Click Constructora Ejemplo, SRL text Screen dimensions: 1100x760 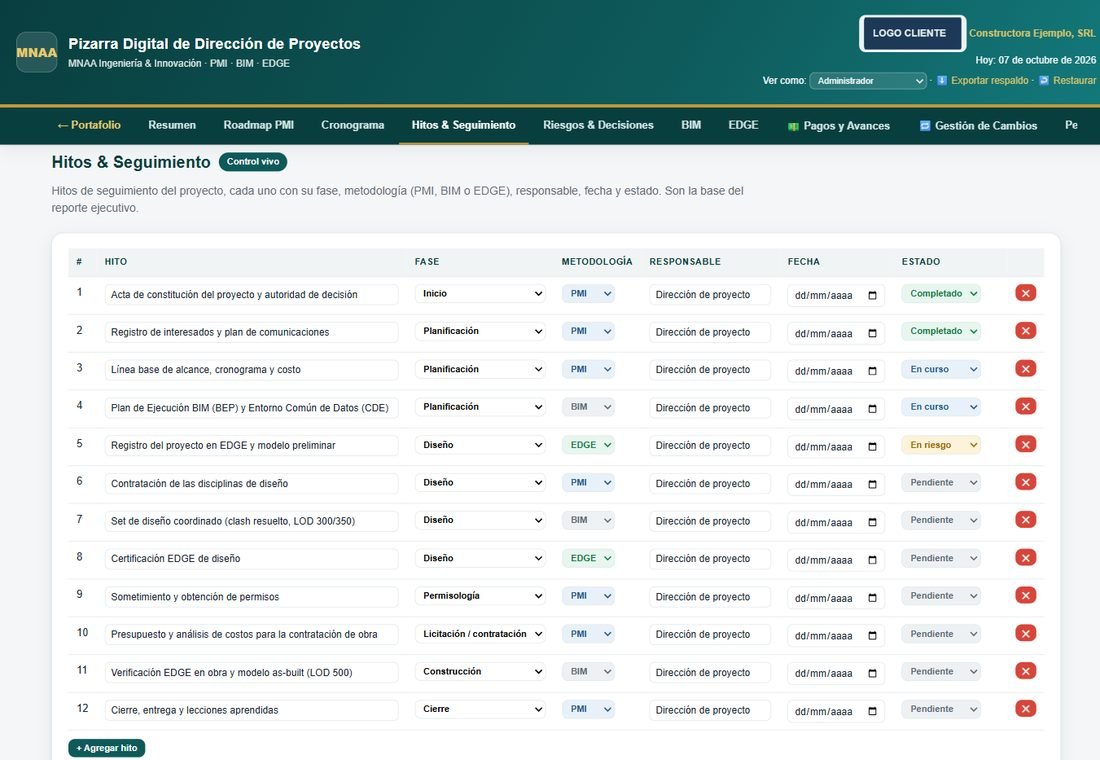click(x=1031, y=33)
